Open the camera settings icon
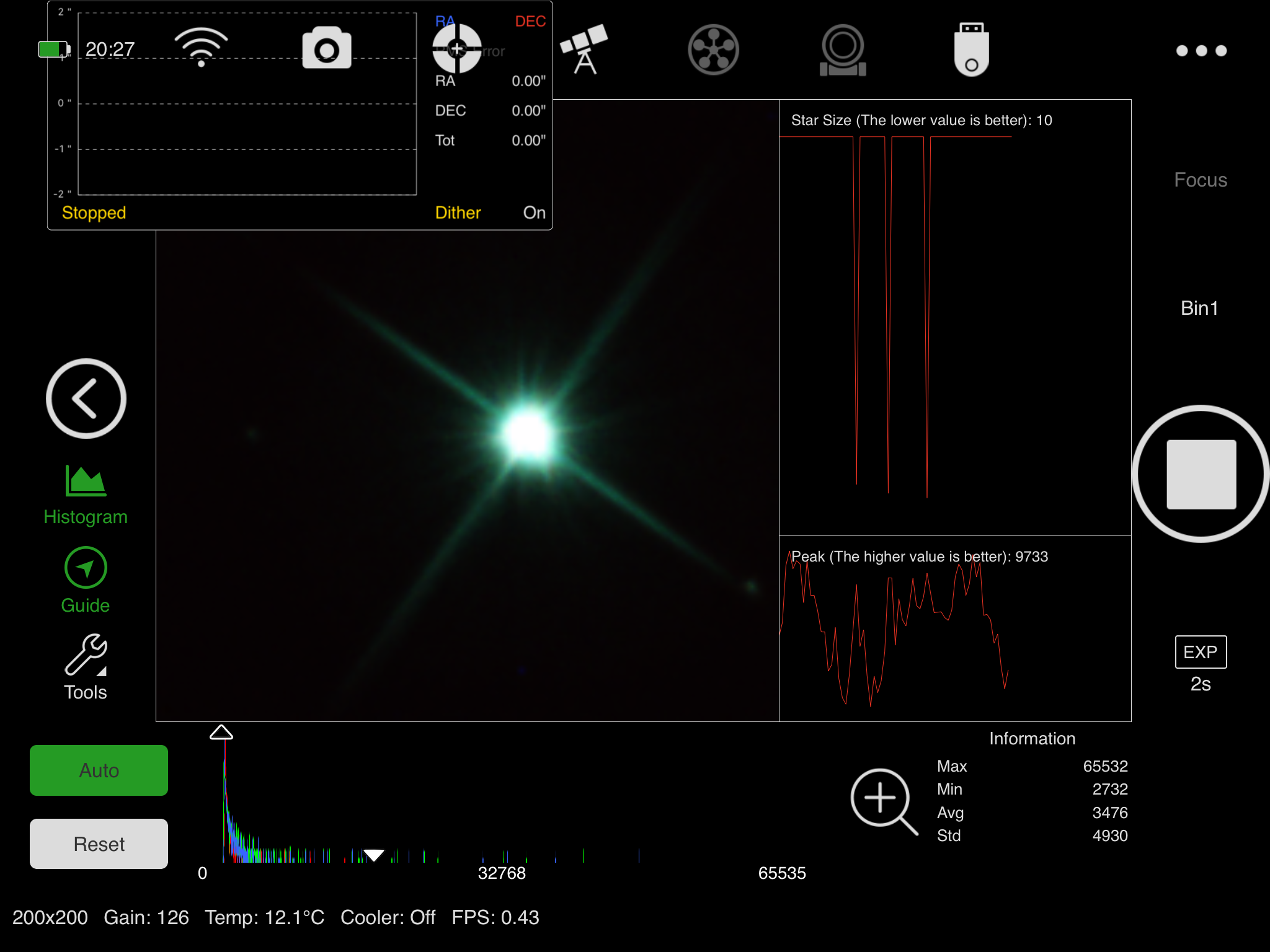Image resolution: width=1270 pixels, height=952 pixels. [327, 48]
